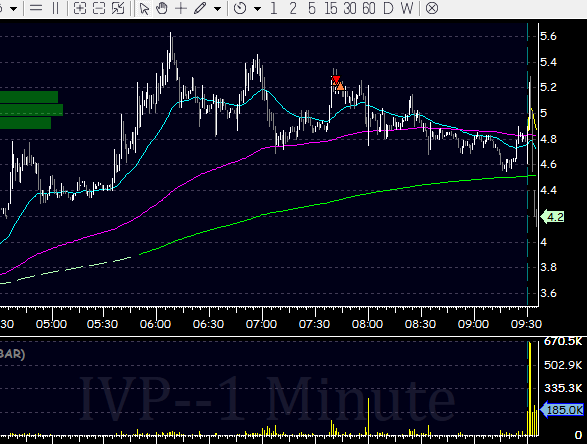Click the red down-triangle trade marker
The width and height of the screenshot is (587, 444).
[x=336, y=79]
